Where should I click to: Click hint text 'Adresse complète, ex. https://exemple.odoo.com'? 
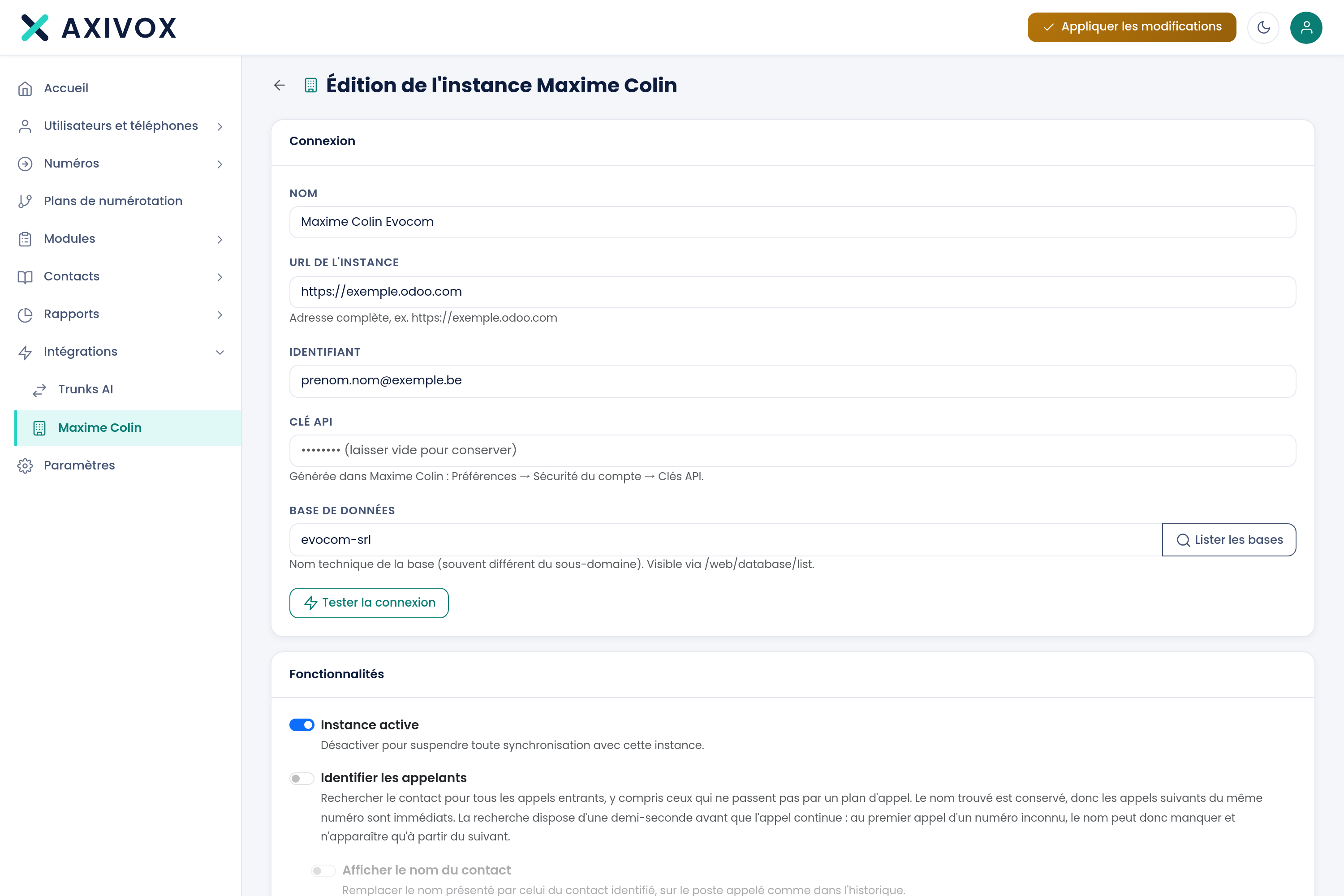click(x=423, y=318)
